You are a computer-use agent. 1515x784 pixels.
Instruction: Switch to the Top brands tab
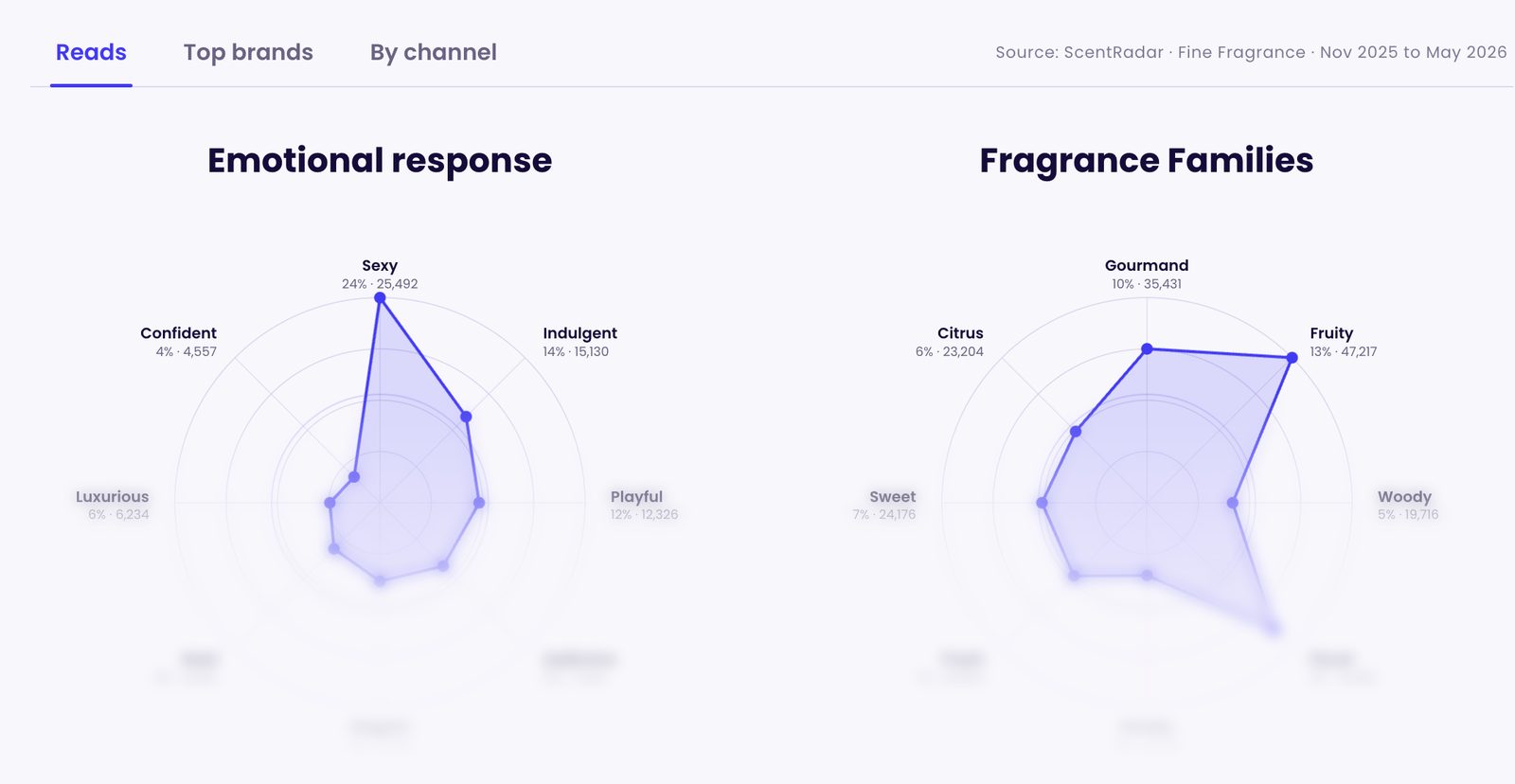point(248,52)
